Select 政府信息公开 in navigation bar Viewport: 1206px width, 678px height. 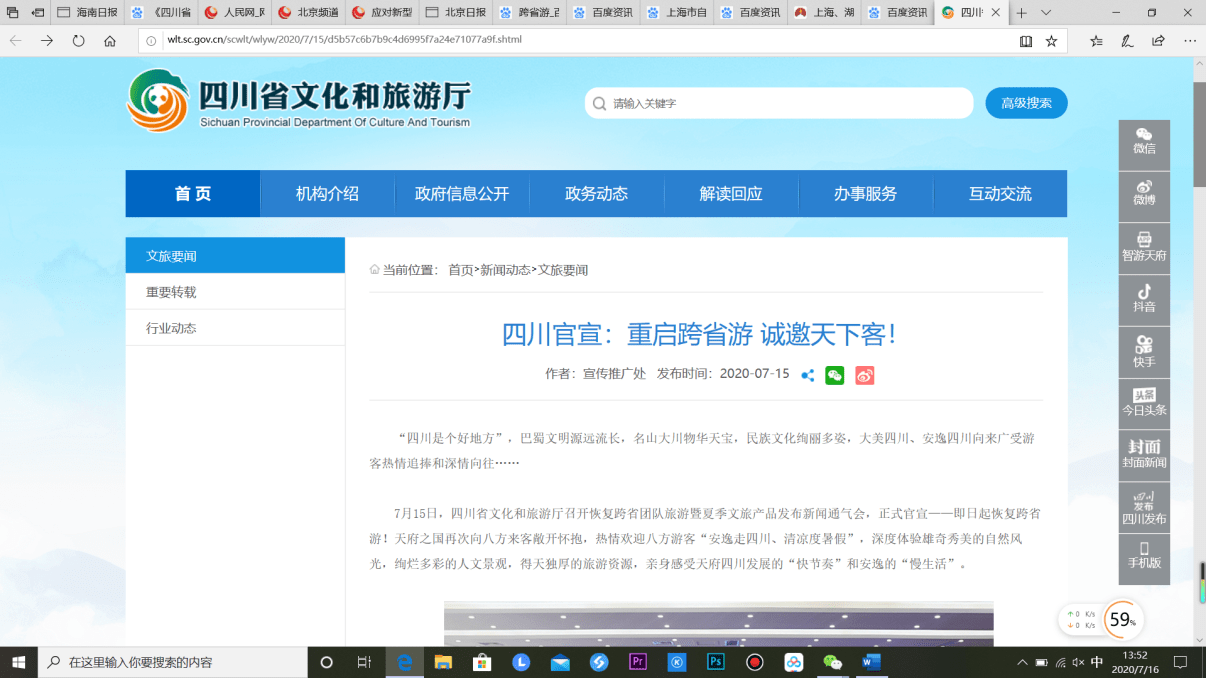(x=462, y=194)
